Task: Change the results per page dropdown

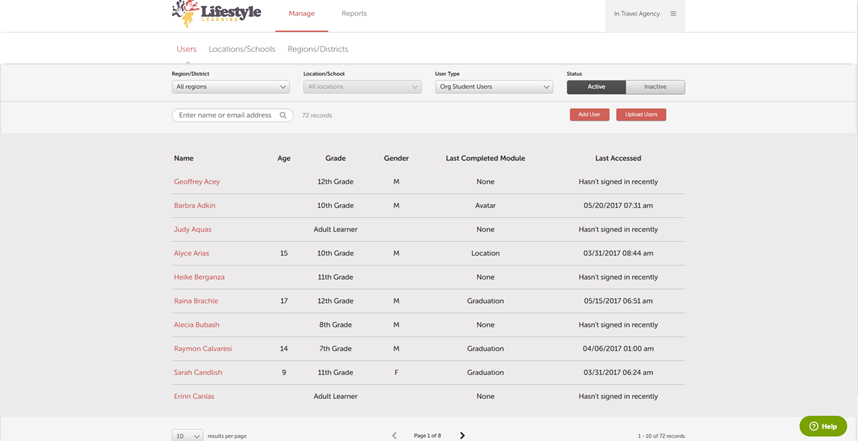Action: [x=187, y=436]
